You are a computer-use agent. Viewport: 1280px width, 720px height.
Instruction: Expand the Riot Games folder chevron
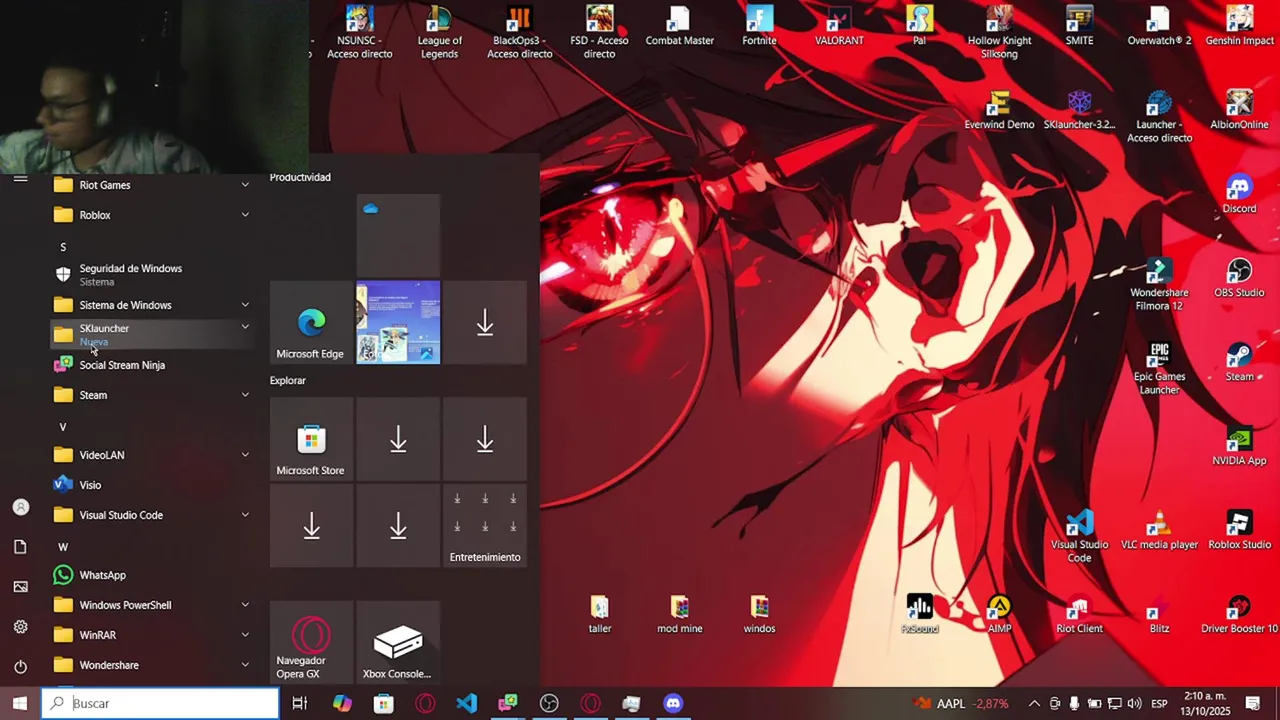tap(245, 185)
